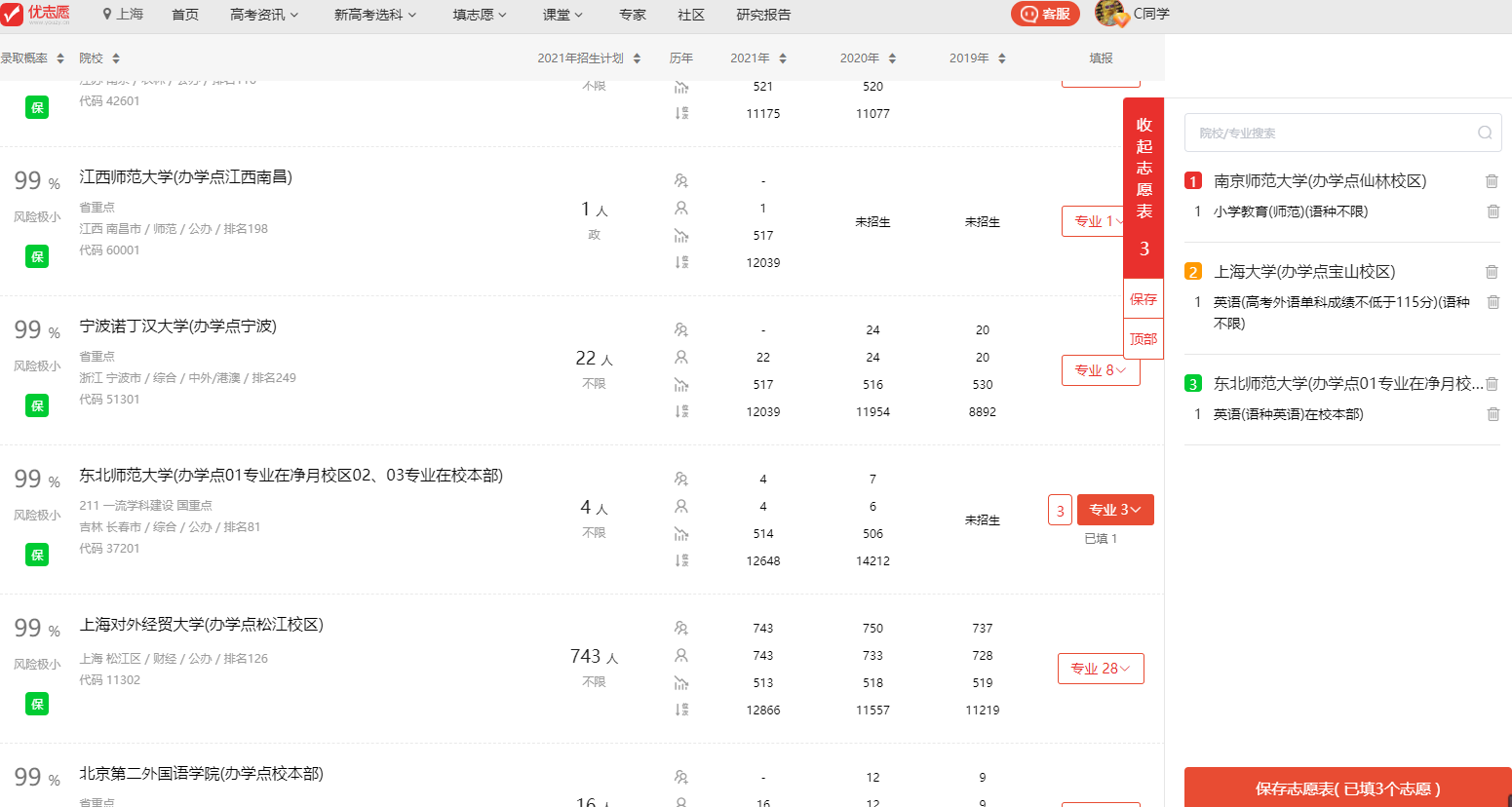This screenshot has width=1512, height=807.
Task: Open 东北师范大学 school link
Action: coord(291,475)
